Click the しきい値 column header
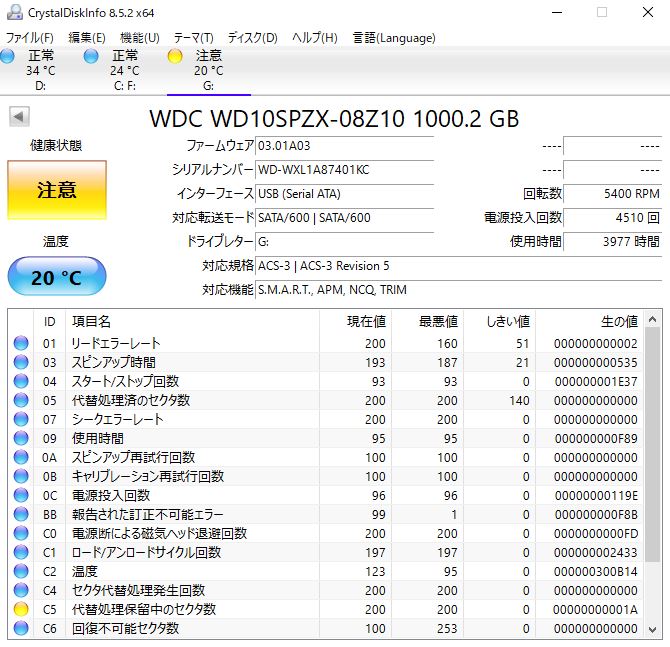This screenshot has width=670, height=647. [x=500, y=321]
